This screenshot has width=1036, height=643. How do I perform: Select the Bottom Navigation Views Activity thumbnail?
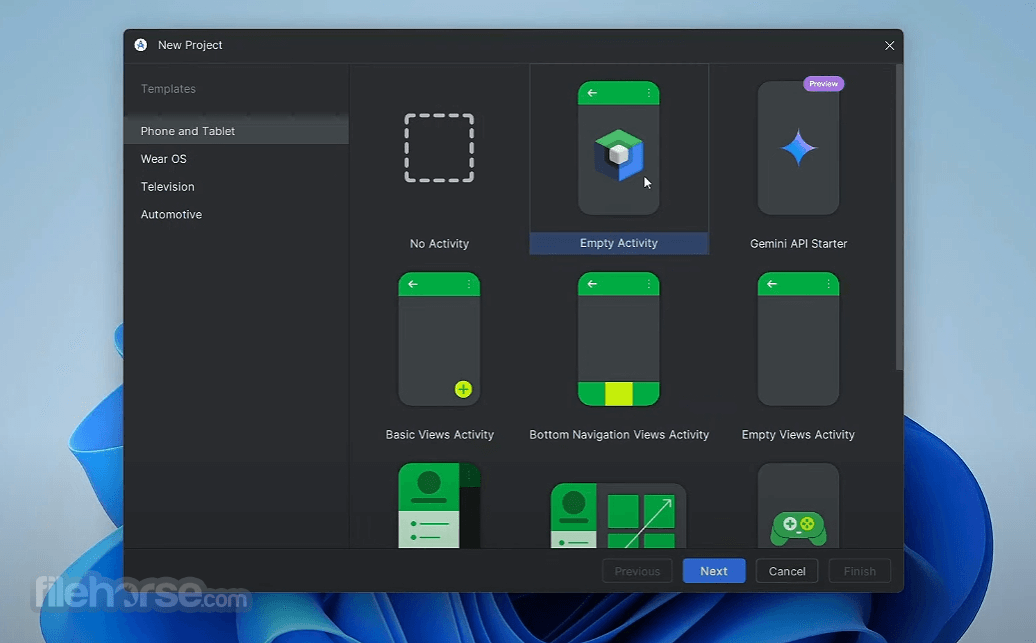pyautogui.click(x=618, y=339)
